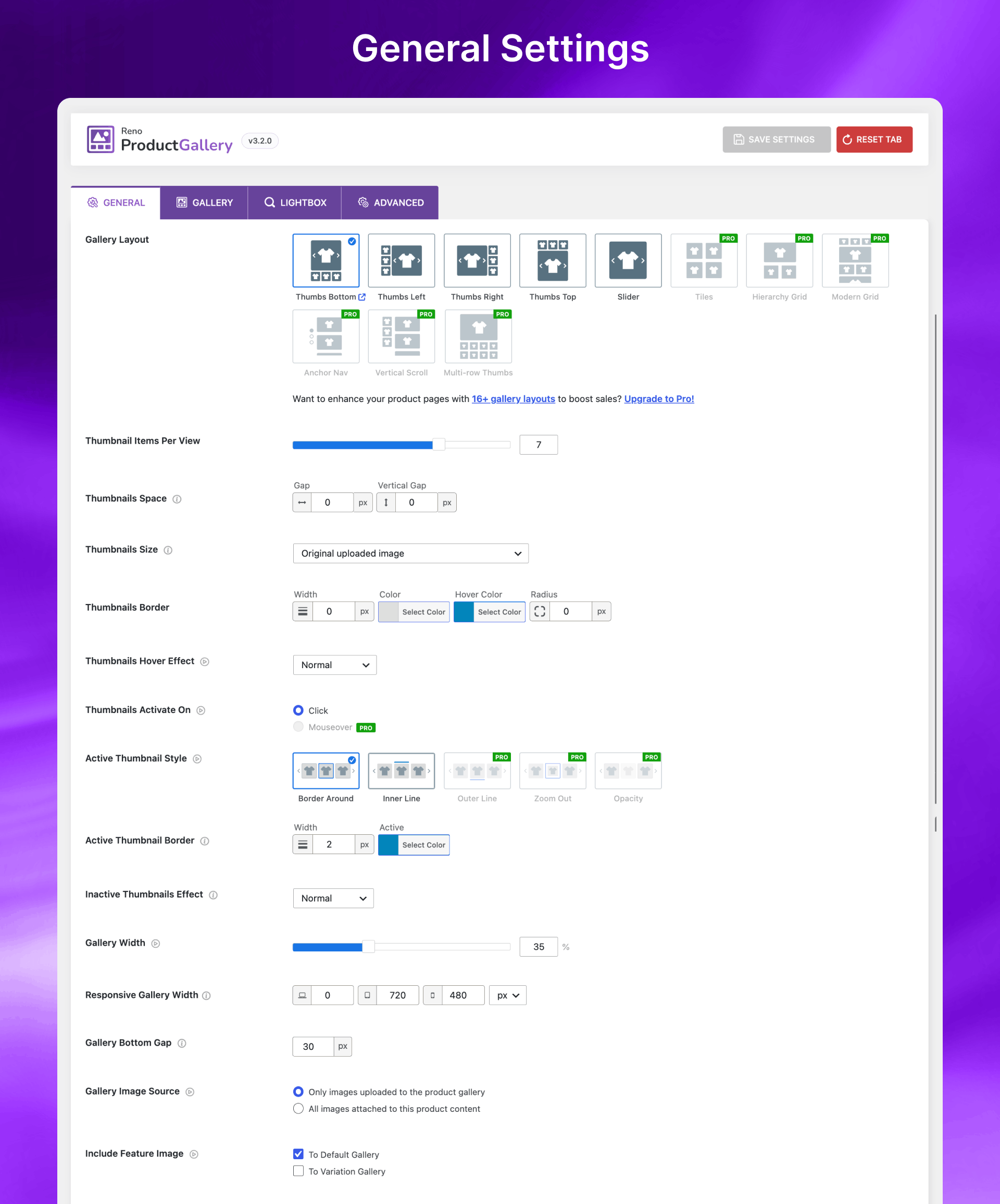Click the Save Settings button
Screen dimensions: 1000x1204
(x=777, y=140)
